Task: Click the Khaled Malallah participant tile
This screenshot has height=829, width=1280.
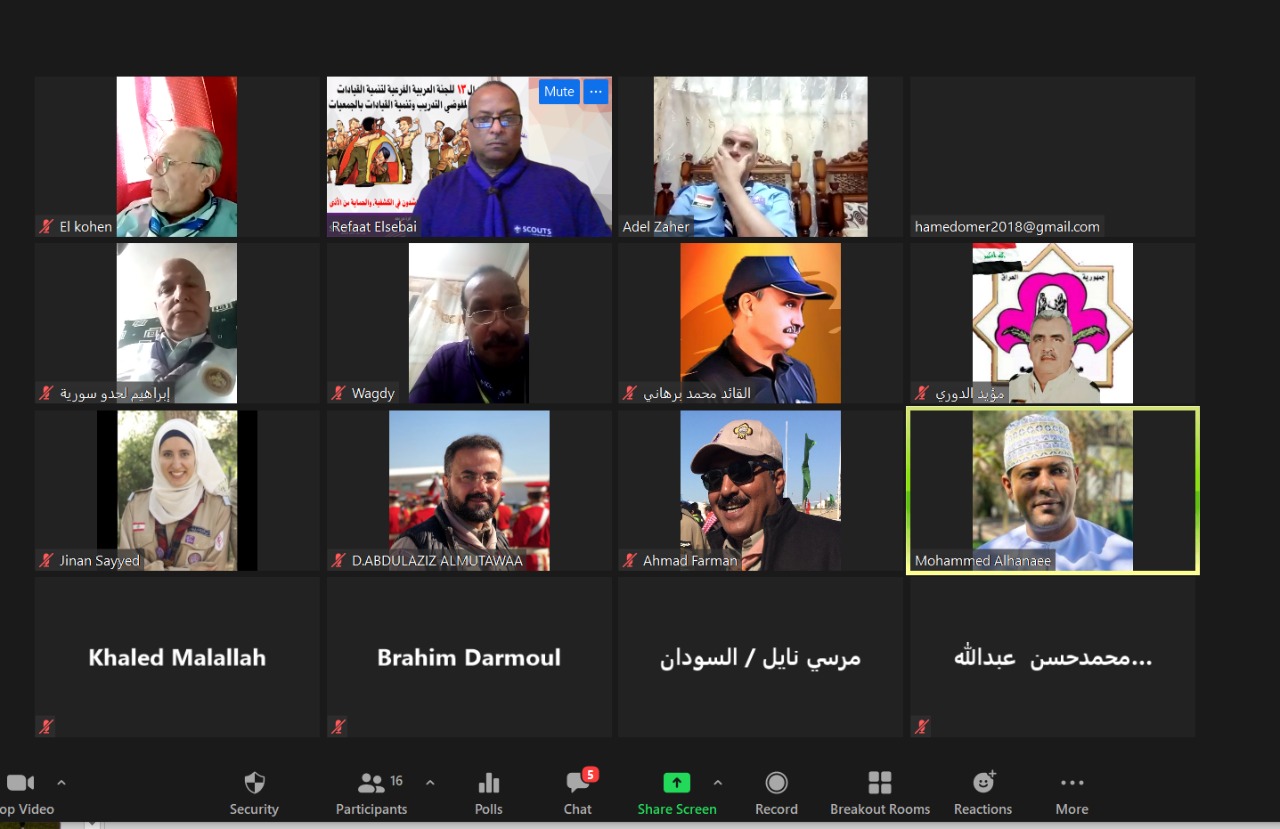Action: point(177,657)
